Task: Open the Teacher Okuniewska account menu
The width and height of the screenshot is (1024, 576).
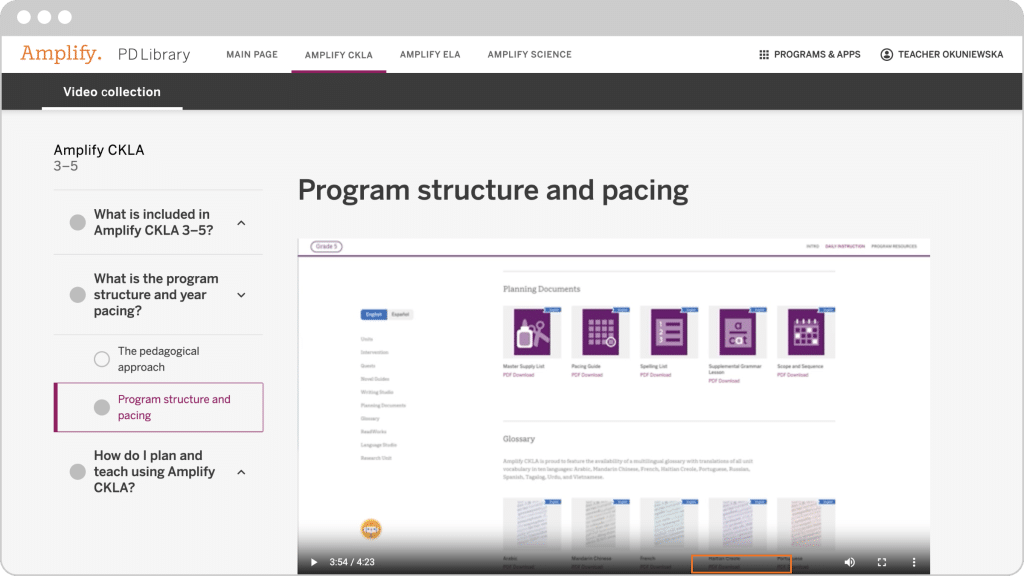Action: point(941,54)
